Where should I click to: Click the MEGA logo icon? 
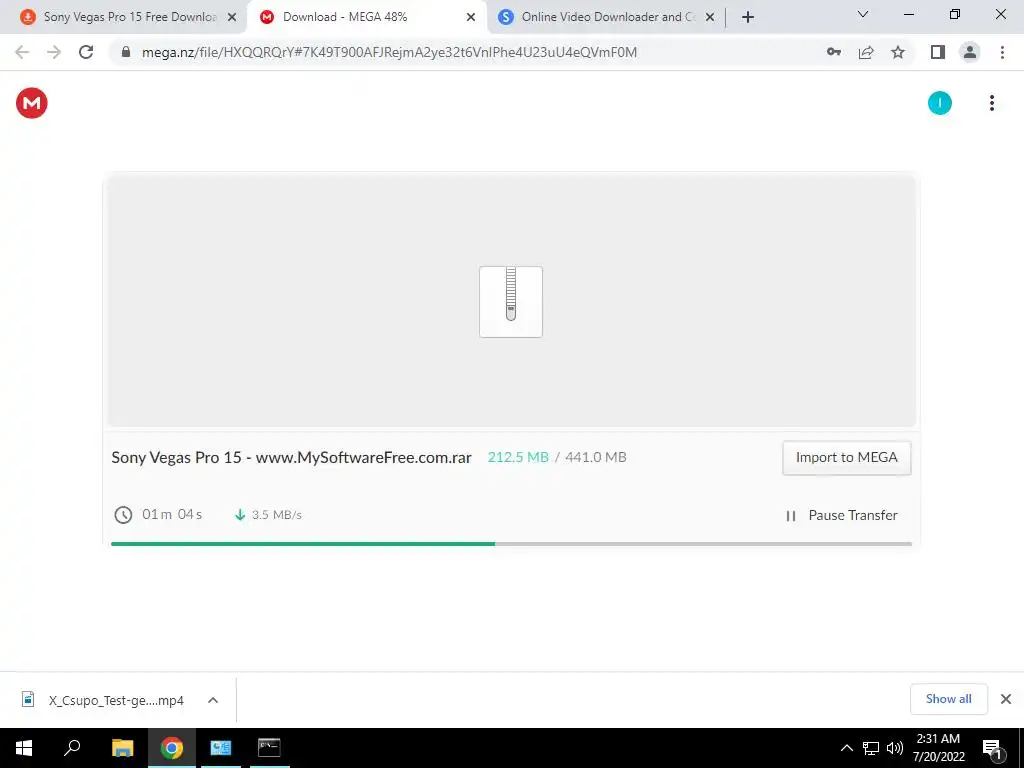click(x=31, y=103)
